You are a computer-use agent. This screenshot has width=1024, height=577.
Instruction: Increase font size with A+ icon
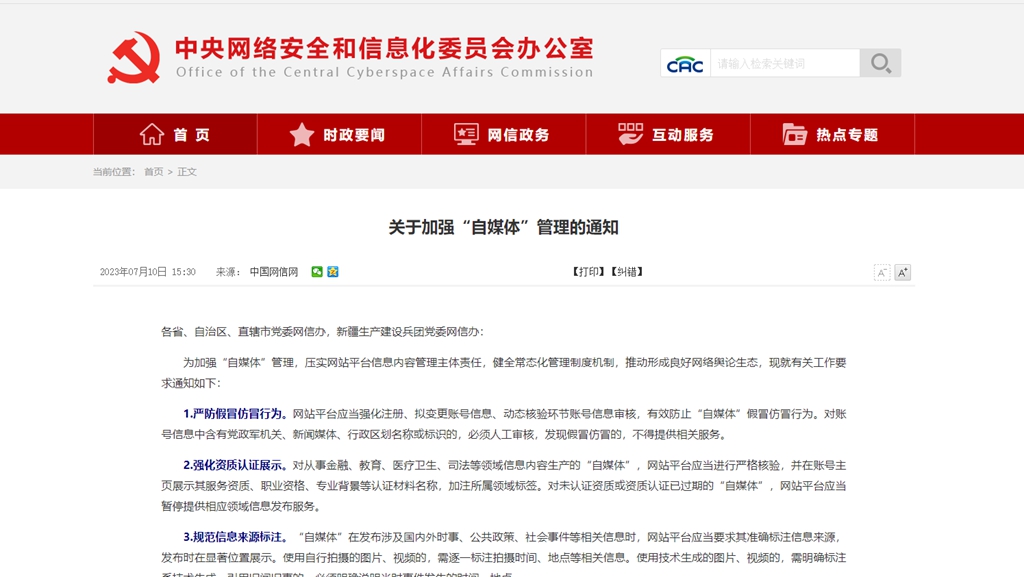pos(902,272)
